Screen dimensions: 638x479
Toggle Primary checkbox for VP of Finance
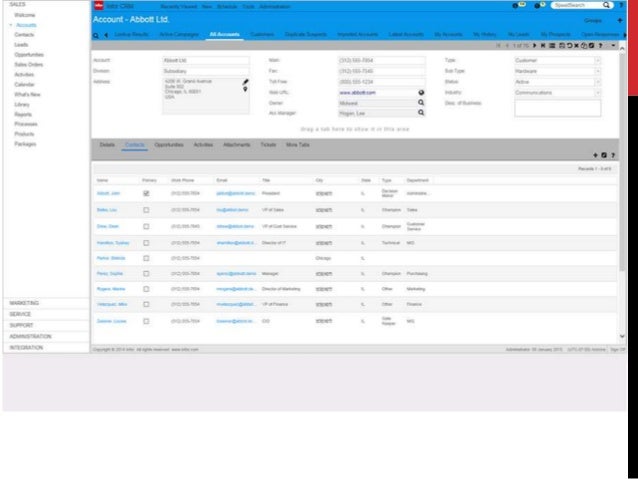[146, 304]
